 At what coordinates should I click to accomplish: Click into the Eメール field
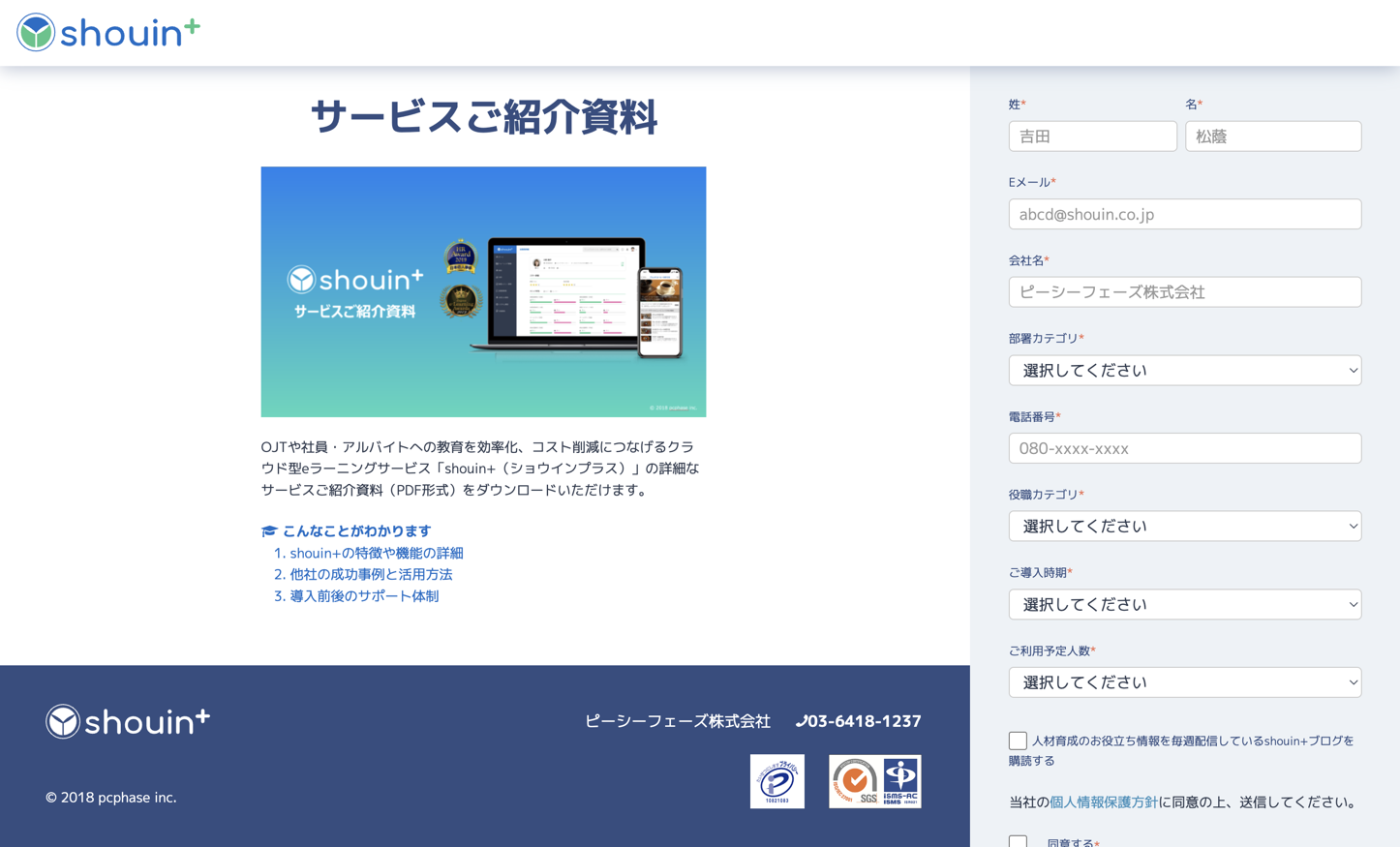click(1184, 214)
